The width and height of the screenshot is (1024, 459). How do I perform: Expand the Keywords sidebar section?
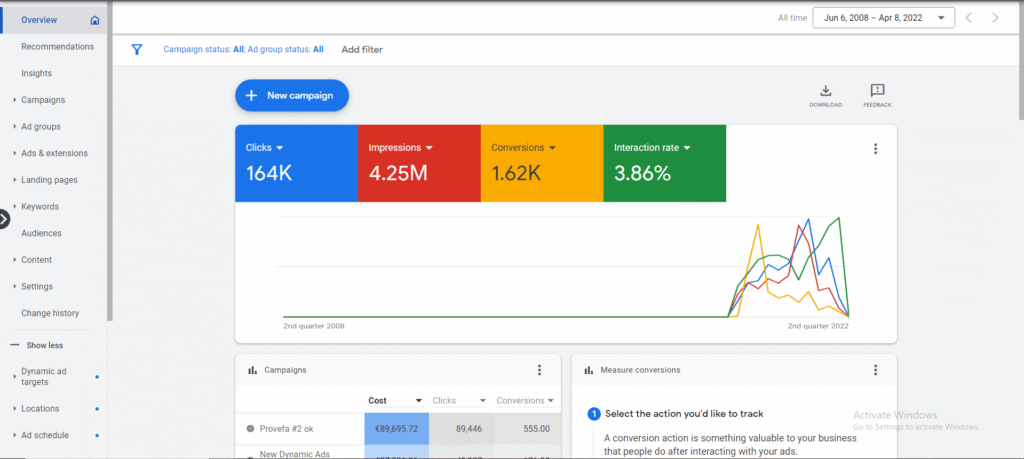coord(40,206)
